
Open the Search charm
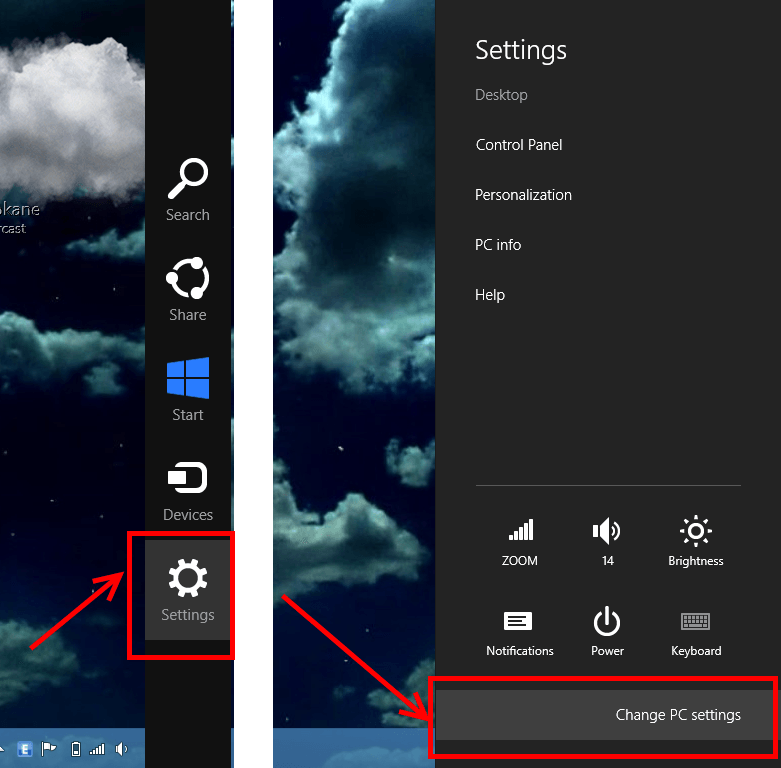[188, 190]
